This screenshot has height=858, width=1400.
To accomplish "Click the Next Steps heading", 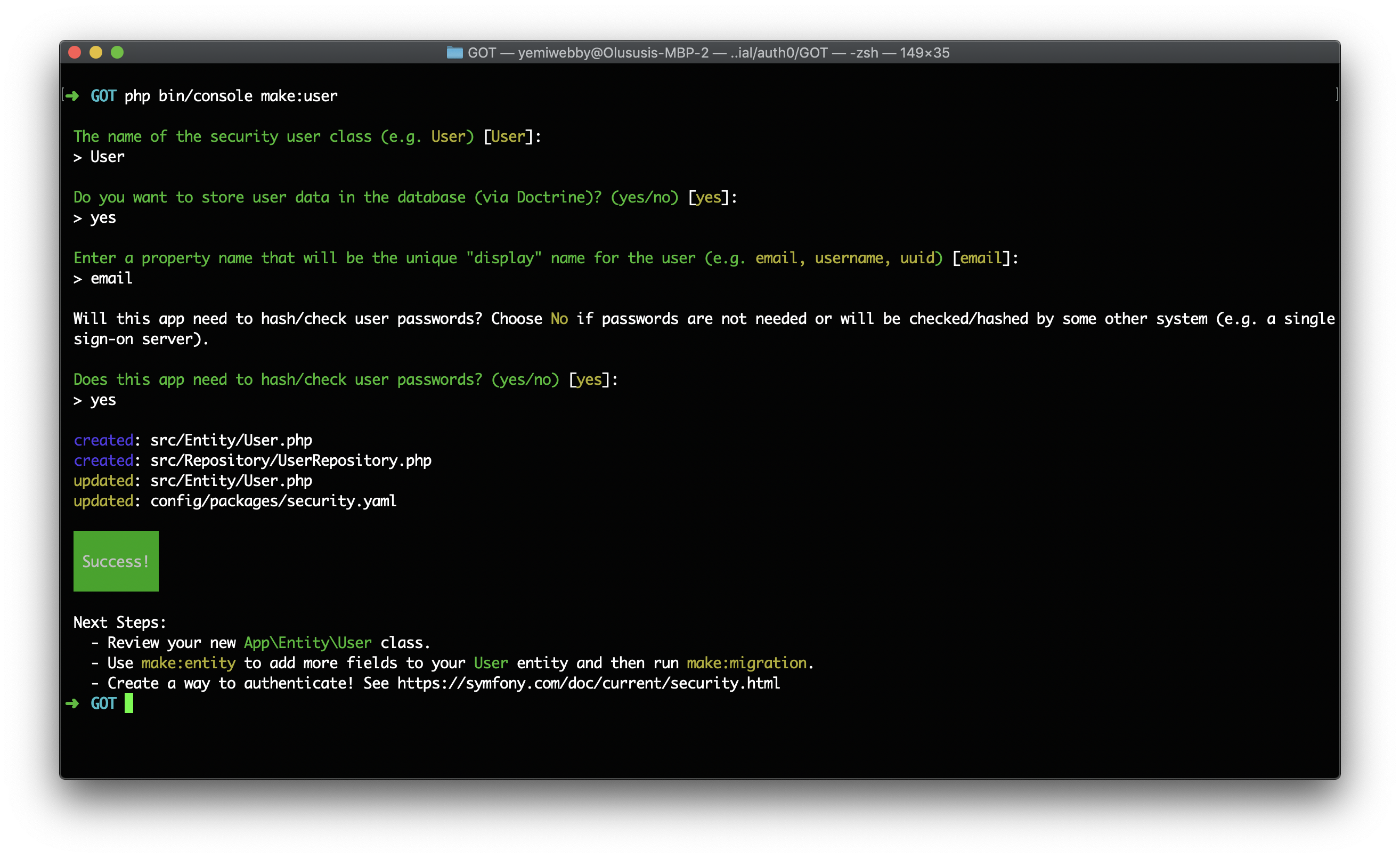I will (119, 622).
